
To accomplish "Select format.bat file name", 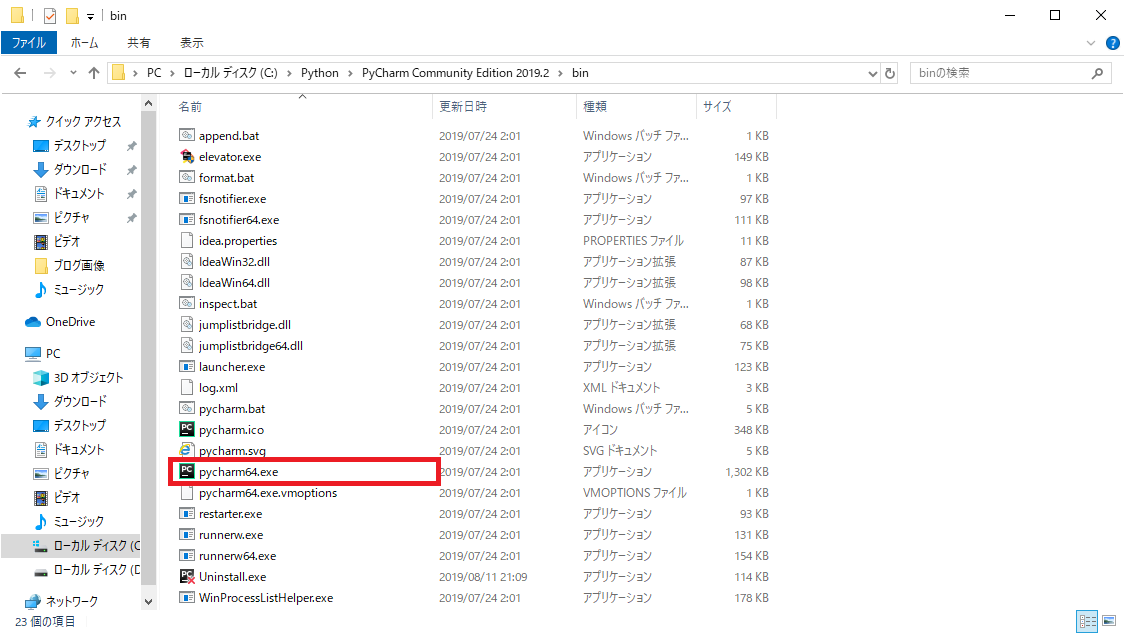I will click(x=226, y=177).
